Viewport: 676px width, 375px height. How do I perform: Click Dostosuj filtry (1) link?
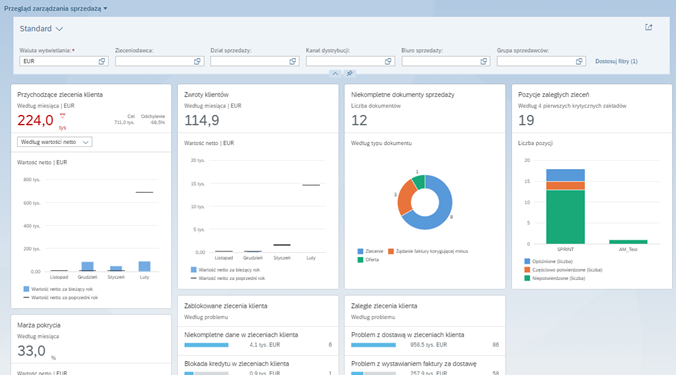[x=616, y=62]
